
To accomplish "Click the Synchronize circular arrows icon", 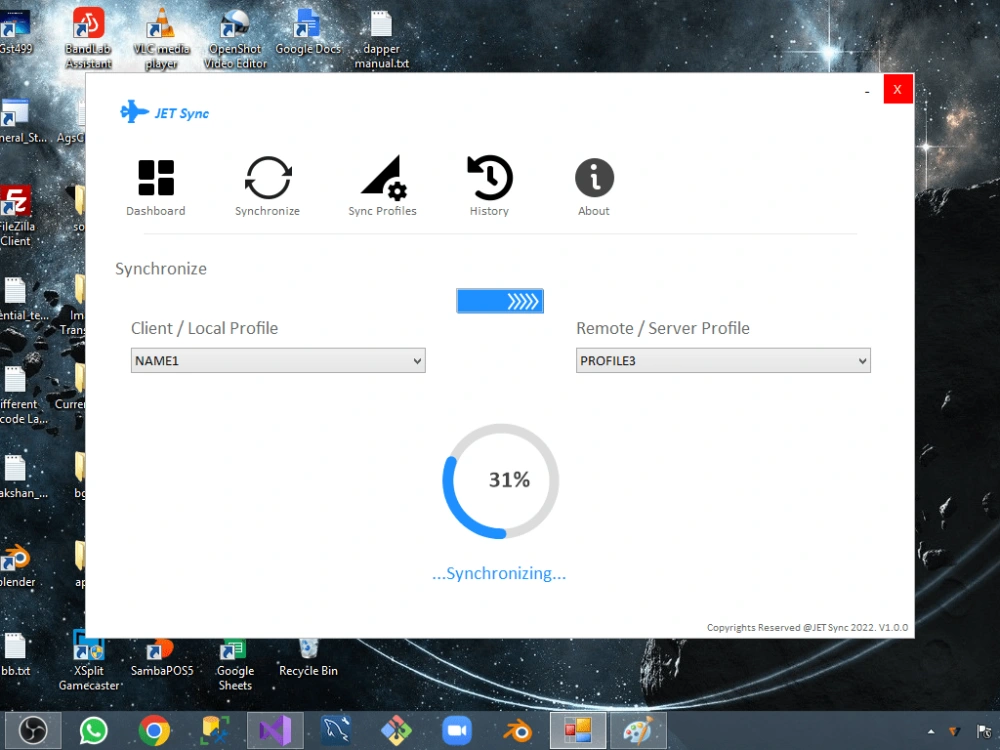I will [268, 178].
